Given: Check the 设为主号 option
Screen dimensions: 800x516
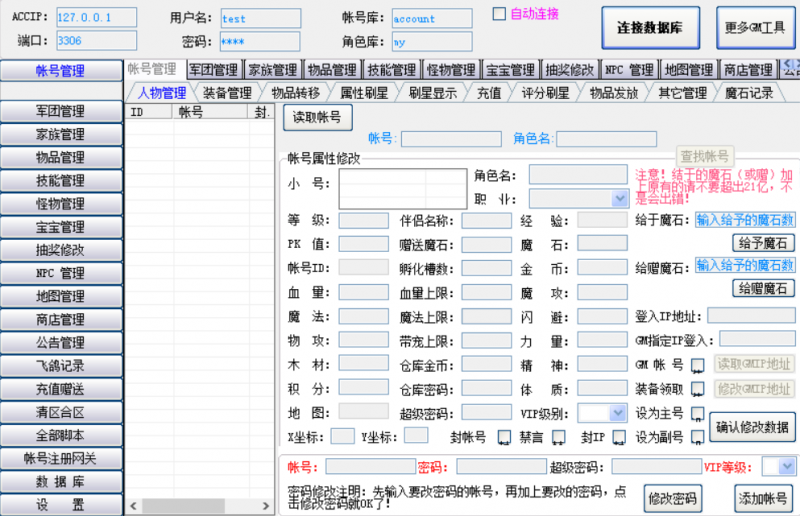Looking at the screenshot, I should click(697, 413).
